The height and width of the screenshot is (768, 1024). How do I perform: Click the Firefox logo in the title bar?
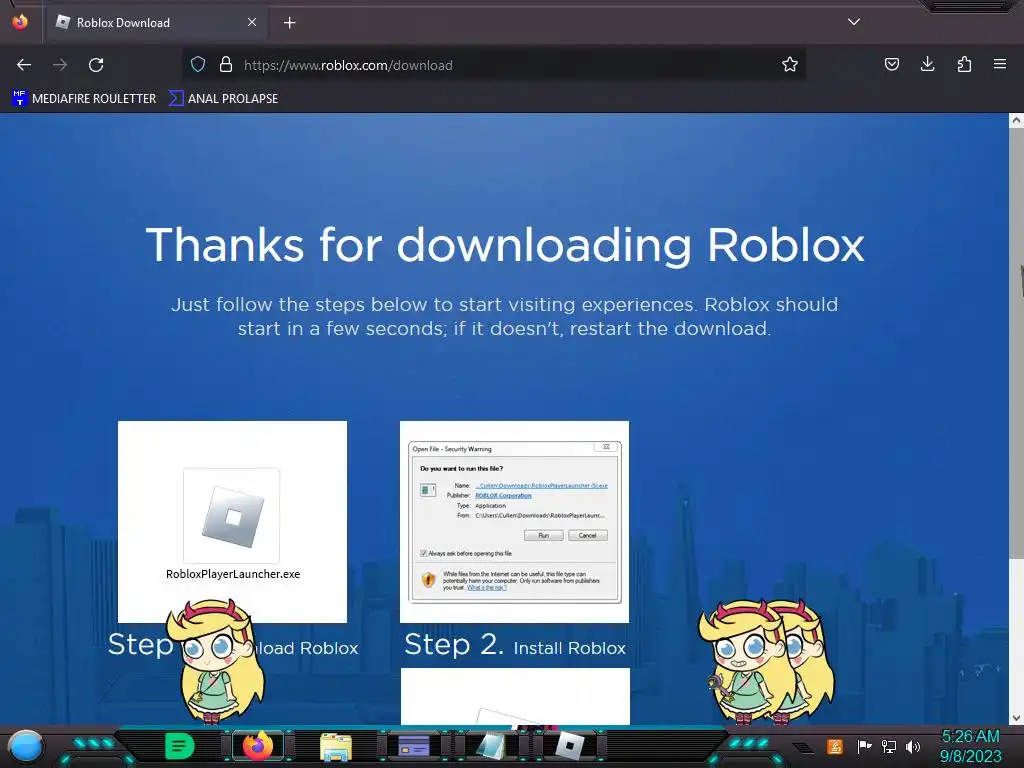(x=20, y=22)
